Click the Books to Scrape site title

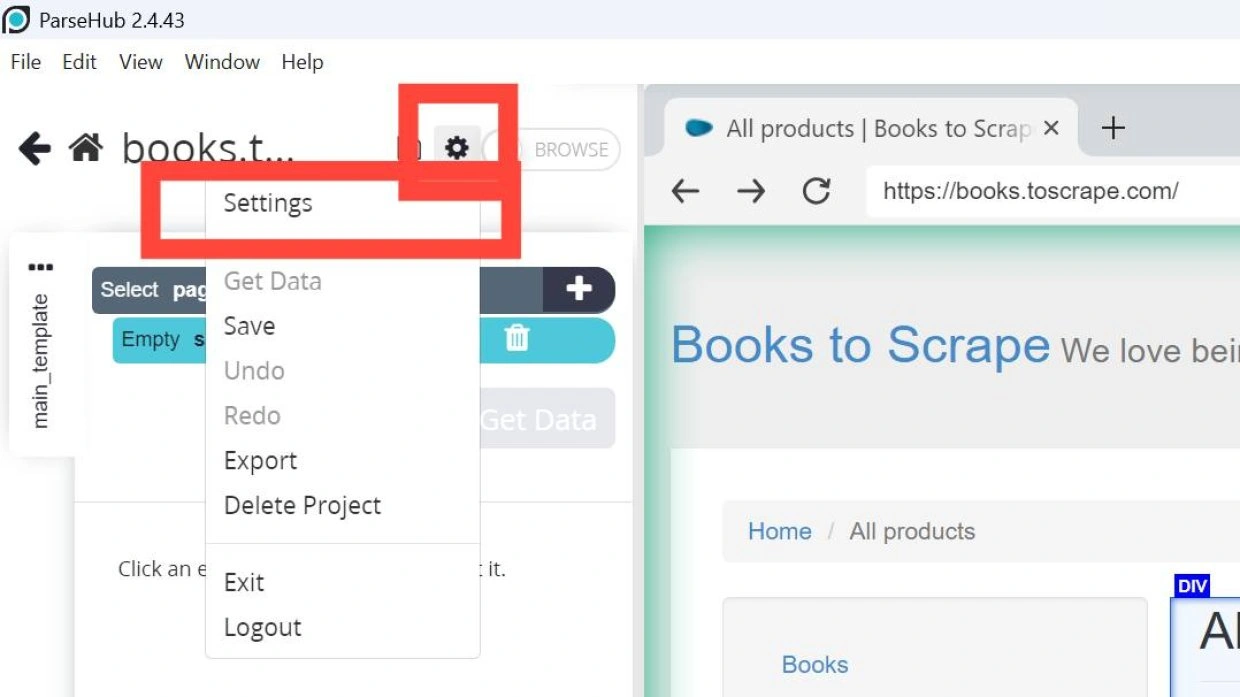pyautogui.click(x=861, y=346)
